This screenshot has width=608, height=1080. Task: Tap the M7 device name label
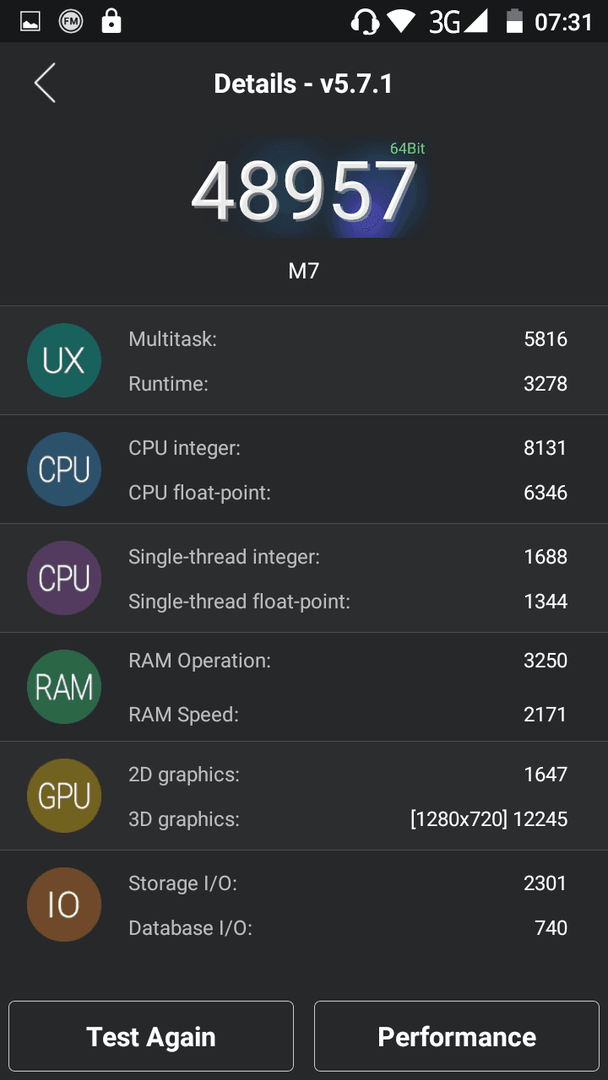coord(304,271)
